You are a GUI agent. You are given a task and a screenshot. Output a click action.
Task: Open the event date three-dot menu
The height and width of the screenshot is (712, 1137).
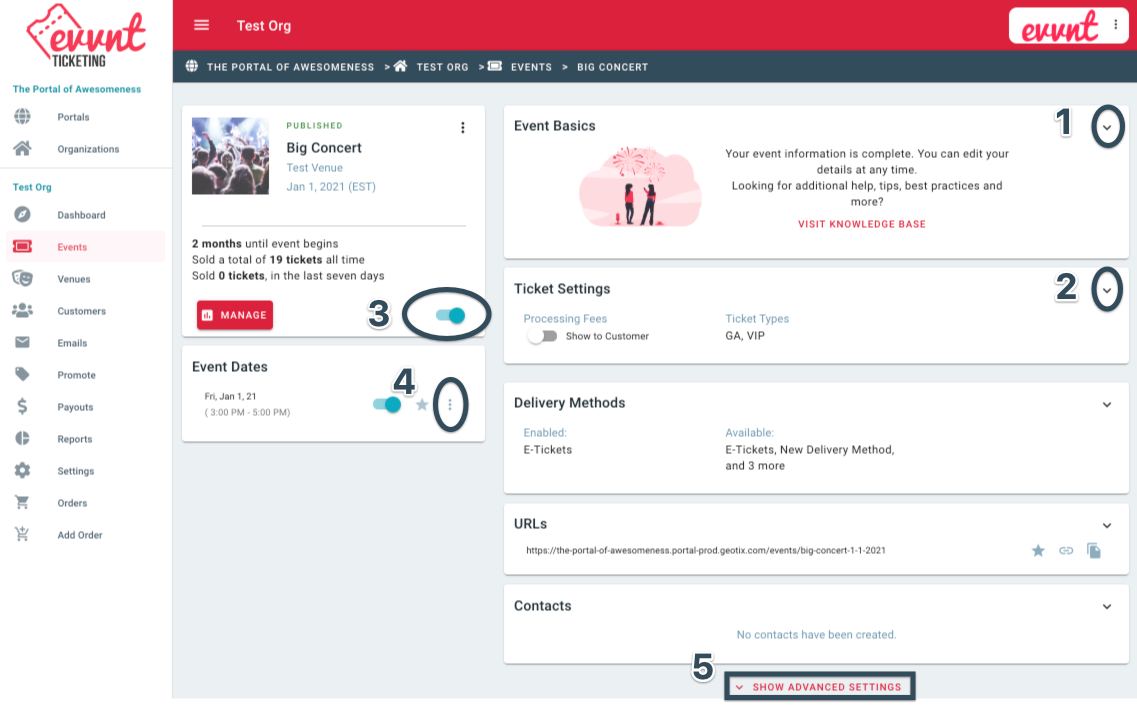pos(450,405)
